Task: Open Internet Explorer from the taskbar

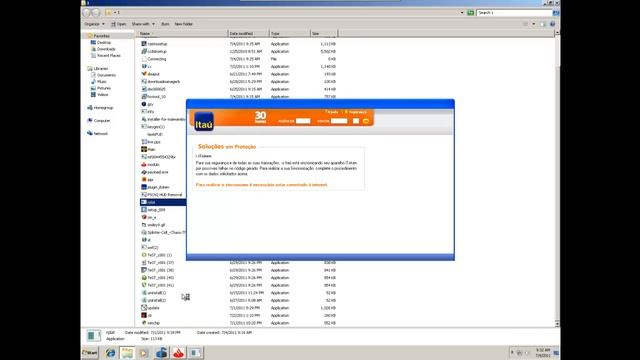Action: 110,353
